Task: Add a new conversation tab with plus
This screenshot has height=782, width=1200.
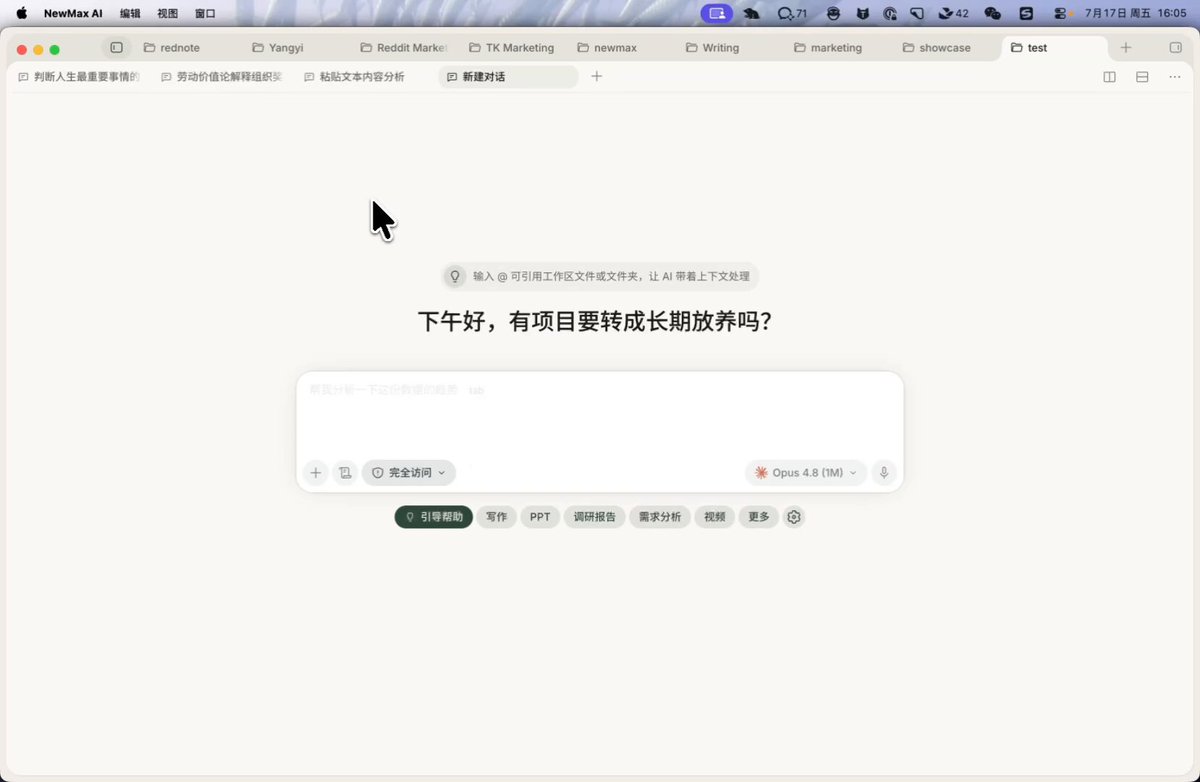Action: tap(597, 76)
